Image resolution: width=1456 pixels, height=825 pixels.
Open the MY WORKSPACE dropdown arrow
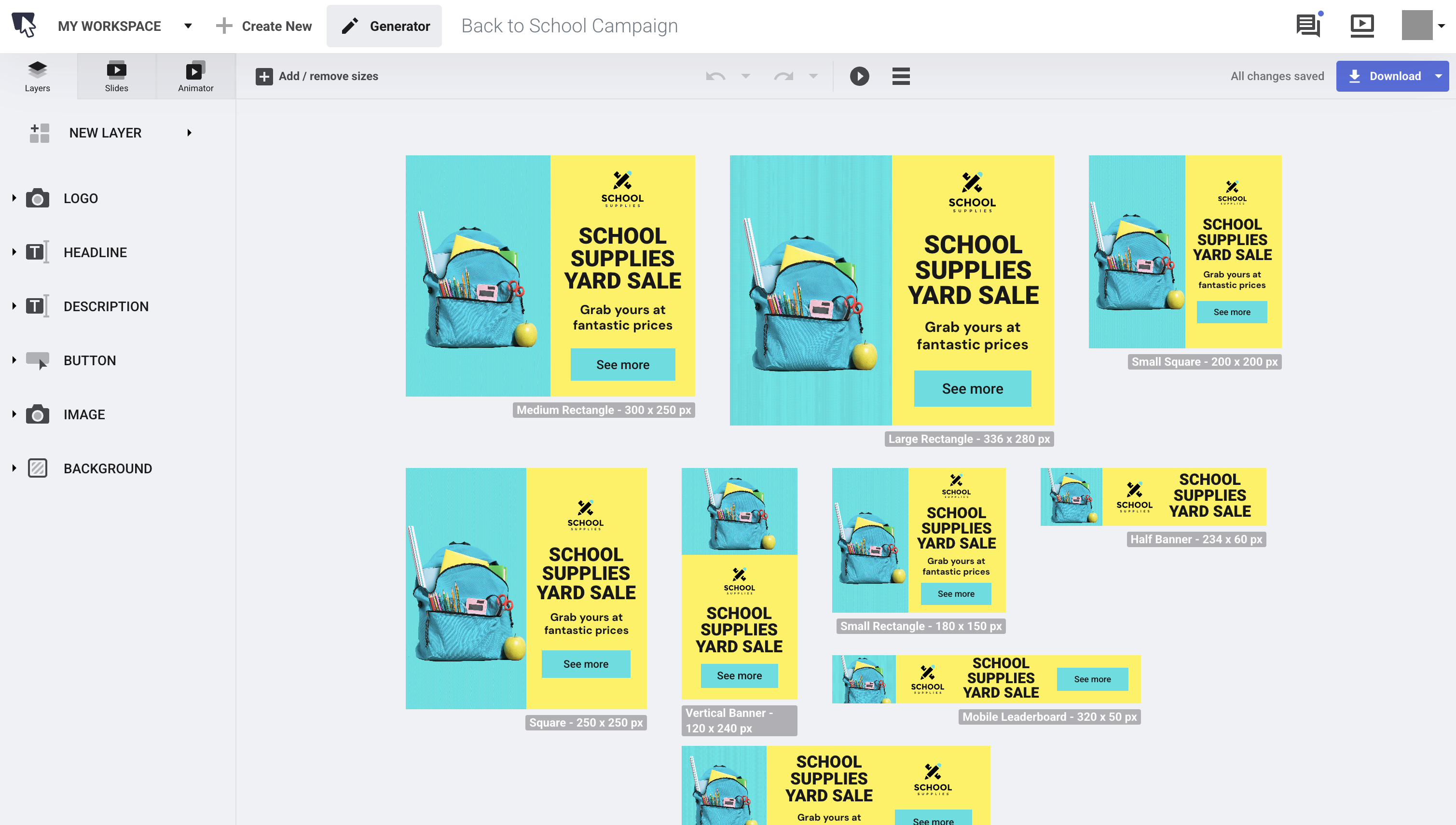coord(188,26)
